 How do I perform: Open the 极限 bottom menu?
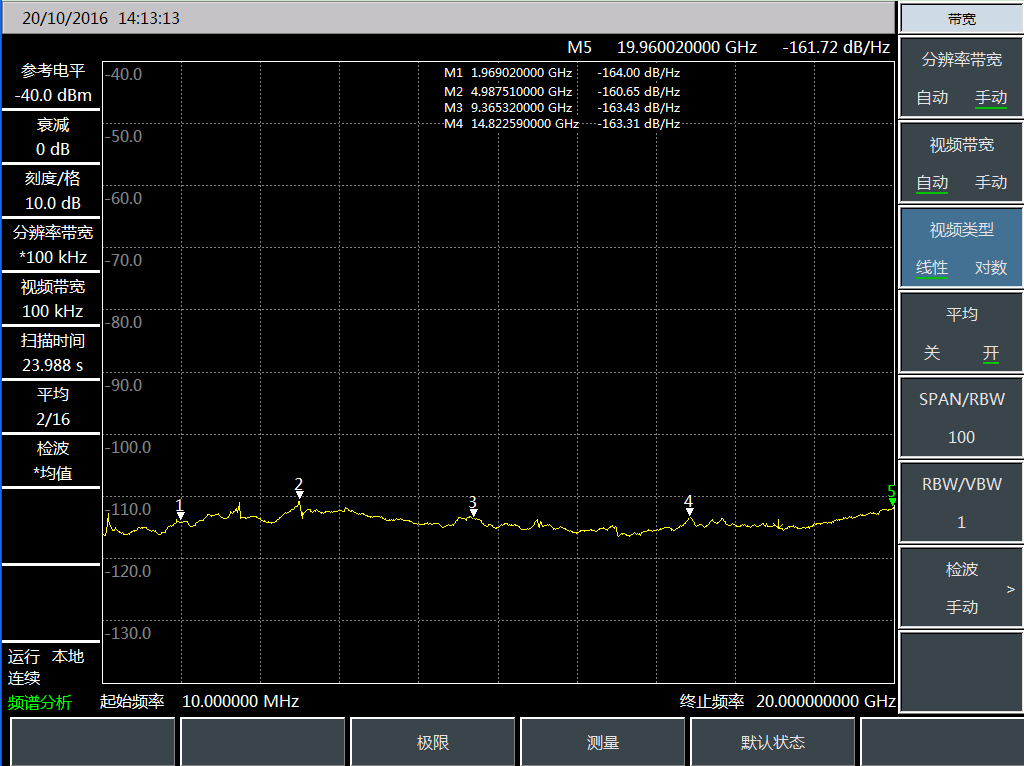click(x=433, y=743)
